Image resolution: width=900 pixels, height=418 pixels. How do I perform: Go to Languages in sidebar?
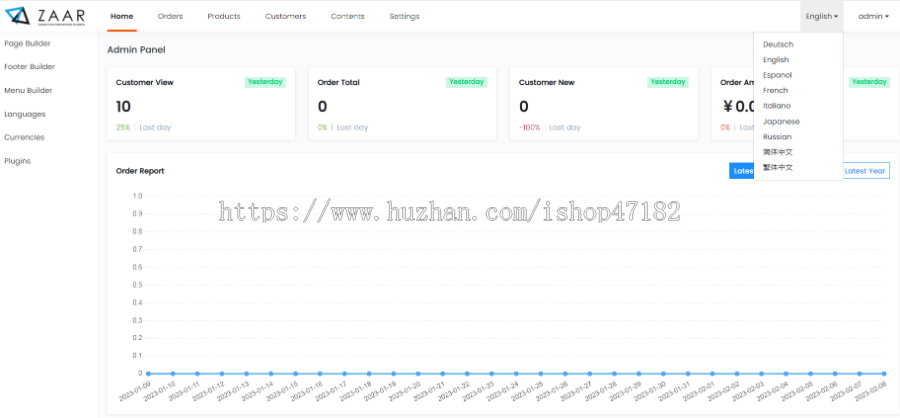[x=25, y=114]
